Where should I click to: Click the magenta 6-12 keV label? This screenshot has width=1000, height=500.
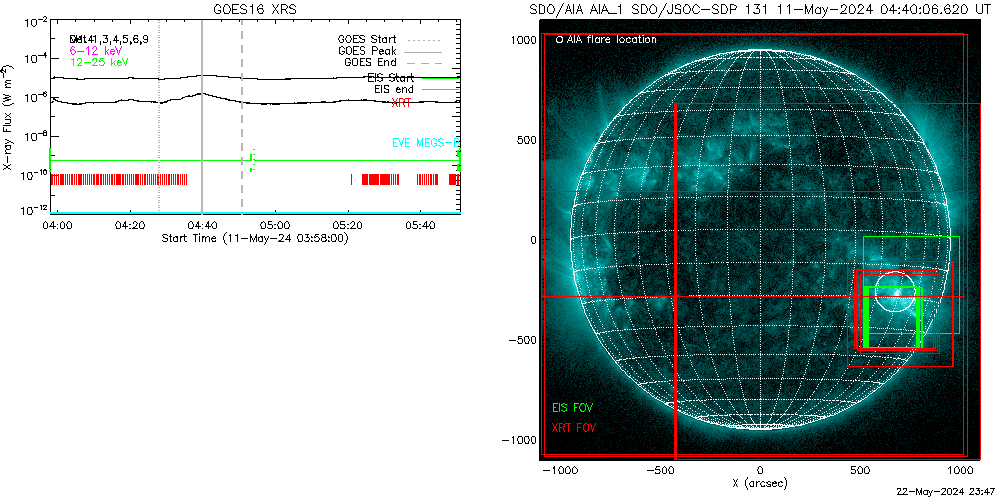coord(96,50)
